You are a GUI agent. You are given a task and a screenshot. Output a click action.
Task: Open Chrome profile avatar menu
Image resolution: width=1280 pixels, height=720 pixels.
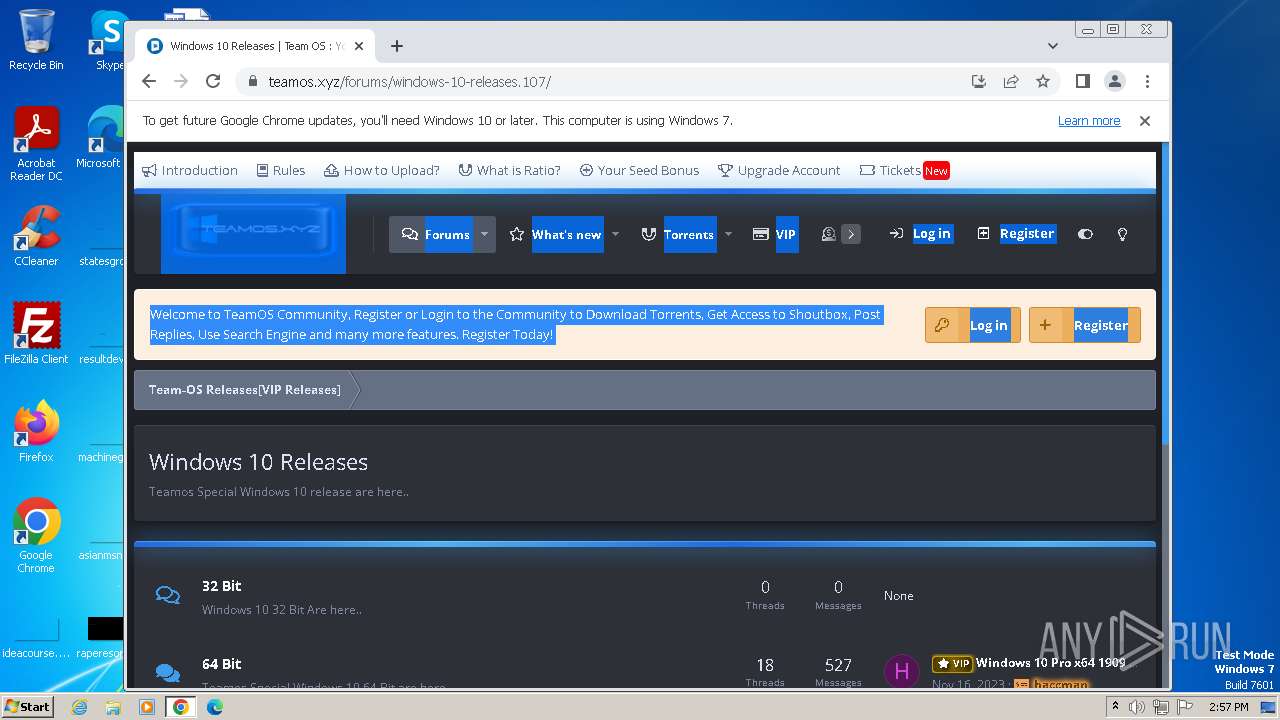click(x=1114, y=81)
